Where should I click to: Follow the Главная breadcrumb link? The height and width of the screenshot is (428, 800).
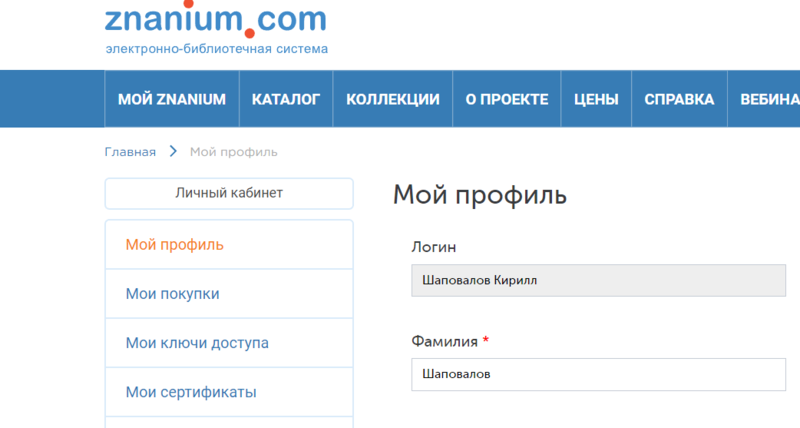pos(130,152)
